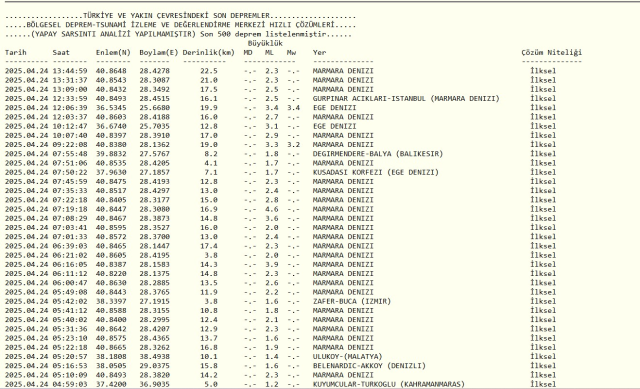Click 'İlksel' in the 04:59:03 row

(543, 384)
